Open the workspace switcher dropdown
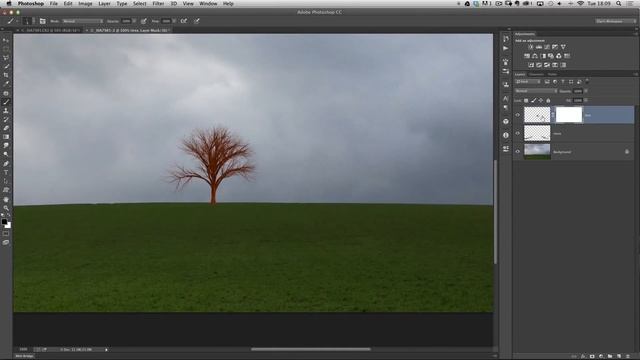 click(616, 21)
